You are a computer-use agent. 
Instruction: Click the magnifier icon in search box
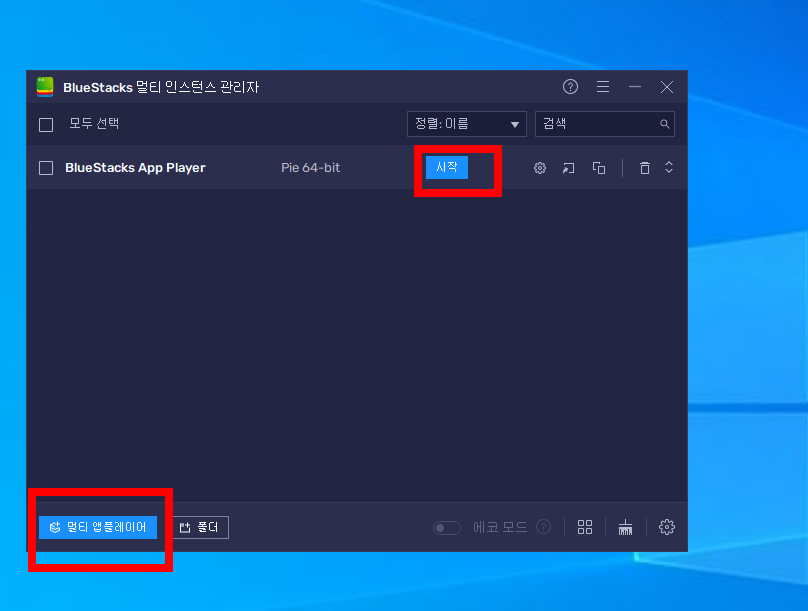[664, 124]
